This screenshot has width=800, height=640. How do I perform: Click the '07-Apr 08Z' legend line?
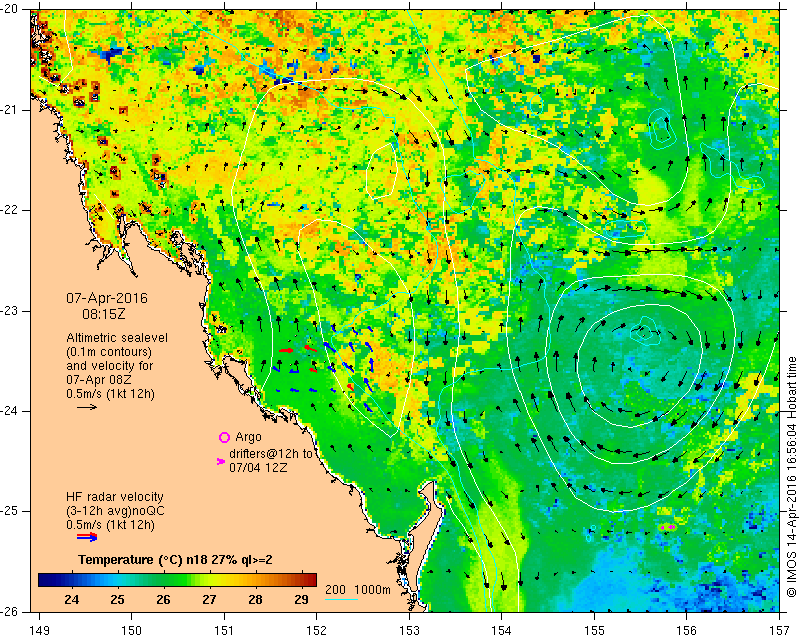pos(98,380)
